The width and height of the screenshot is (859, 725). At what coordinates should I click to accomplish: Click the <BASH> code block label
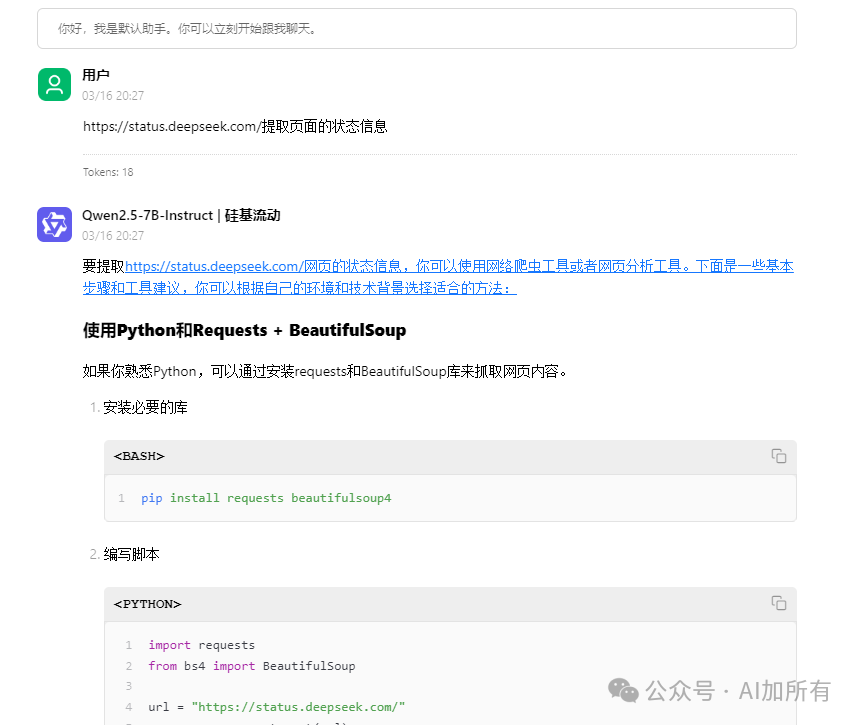[139, 456]
